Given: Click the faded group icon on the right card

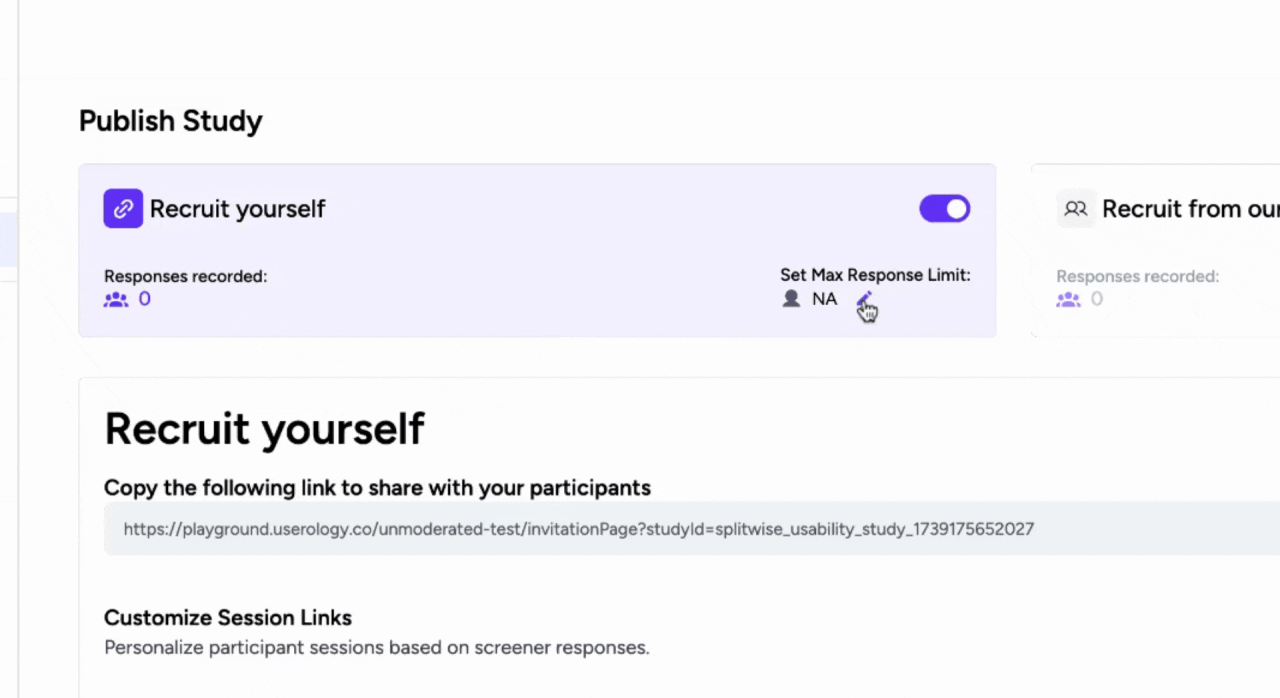Looking at the screenshot, I should coord(1067,298).
